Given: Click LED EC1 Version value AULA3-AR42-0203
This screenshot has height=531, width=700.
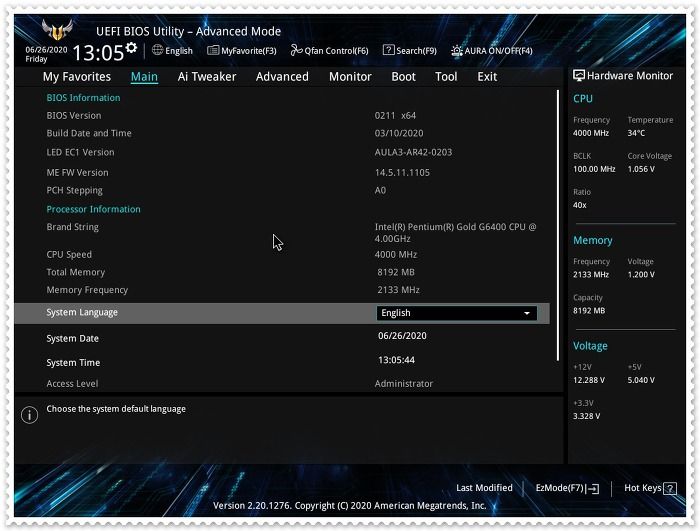Looking at the screenshot, I should click(413, 152).
